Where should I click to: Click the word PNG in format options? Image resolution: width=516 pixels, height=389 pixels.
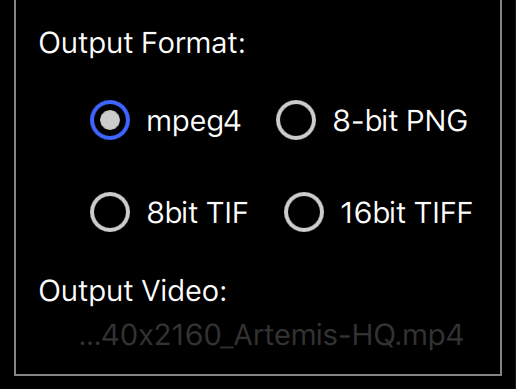[437, 120]
